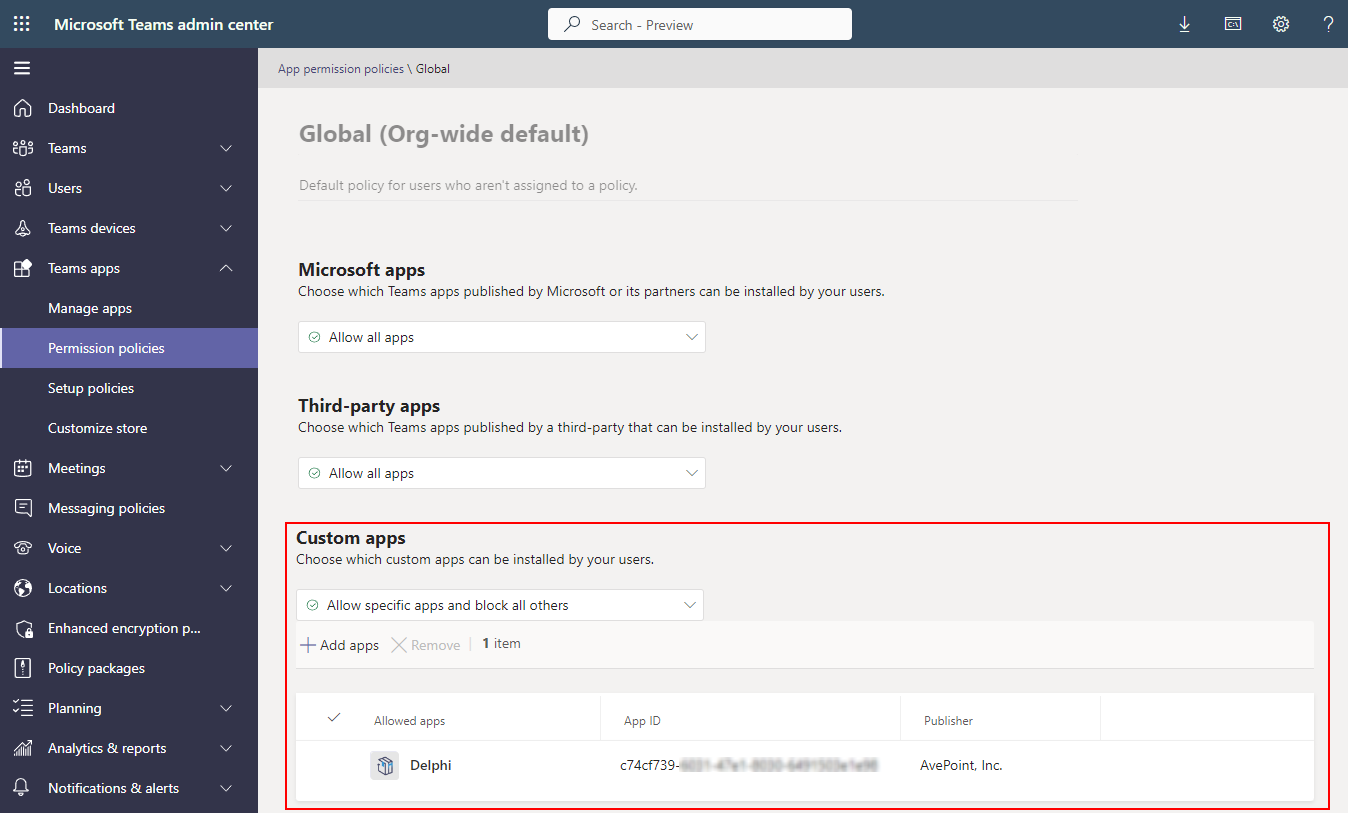Toggle the select-all checkmark in table header

tap(334, 717)
